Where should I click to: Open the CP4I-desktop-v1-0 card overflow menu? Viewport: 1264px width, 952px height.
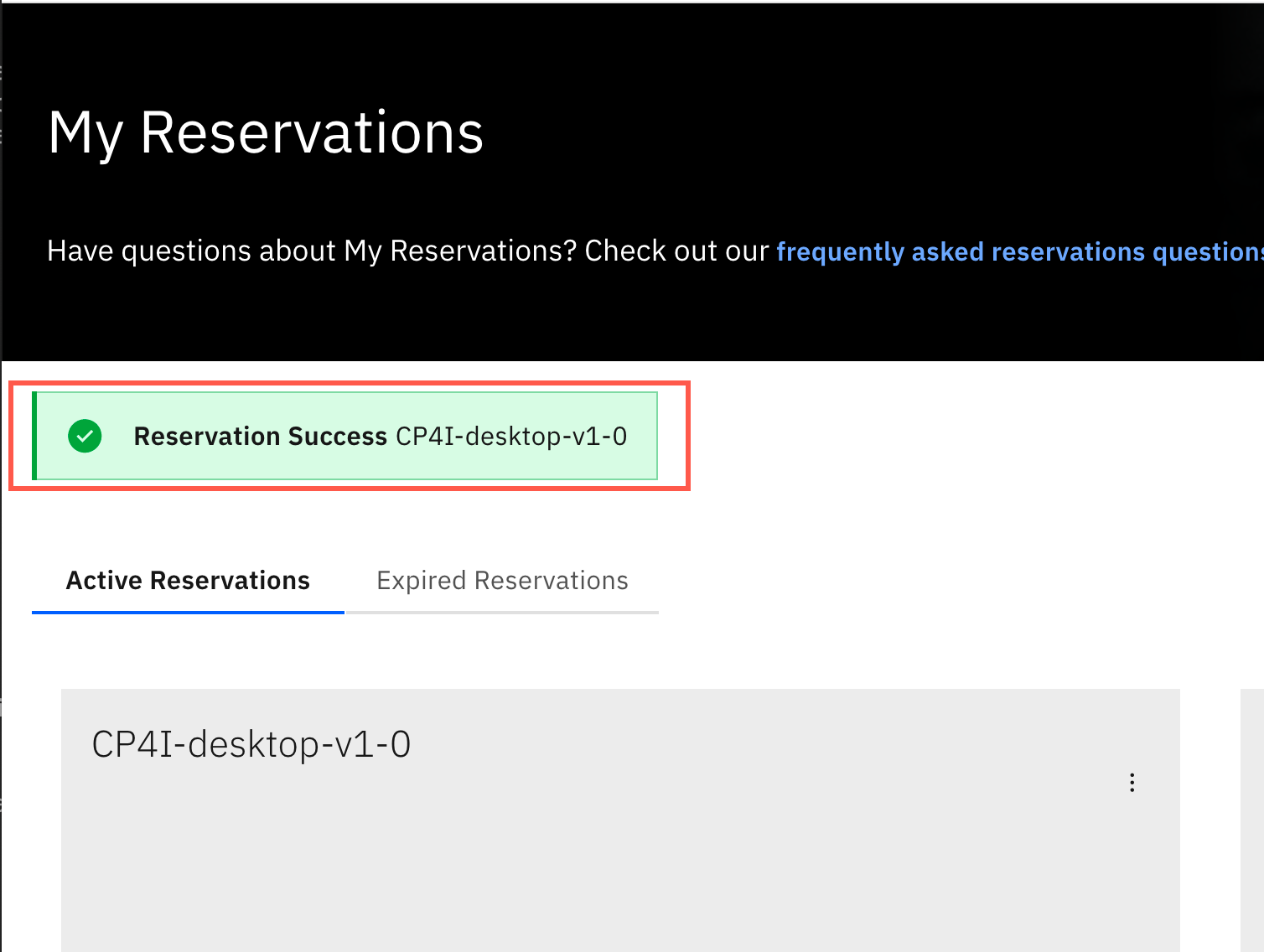(1132, 783)
